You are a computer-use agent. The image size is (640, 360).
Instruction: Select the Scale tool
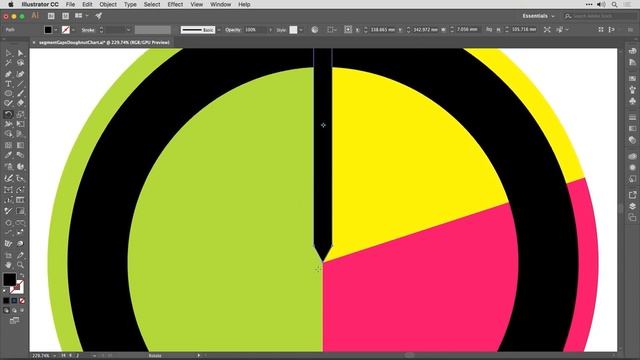[20, 114]
